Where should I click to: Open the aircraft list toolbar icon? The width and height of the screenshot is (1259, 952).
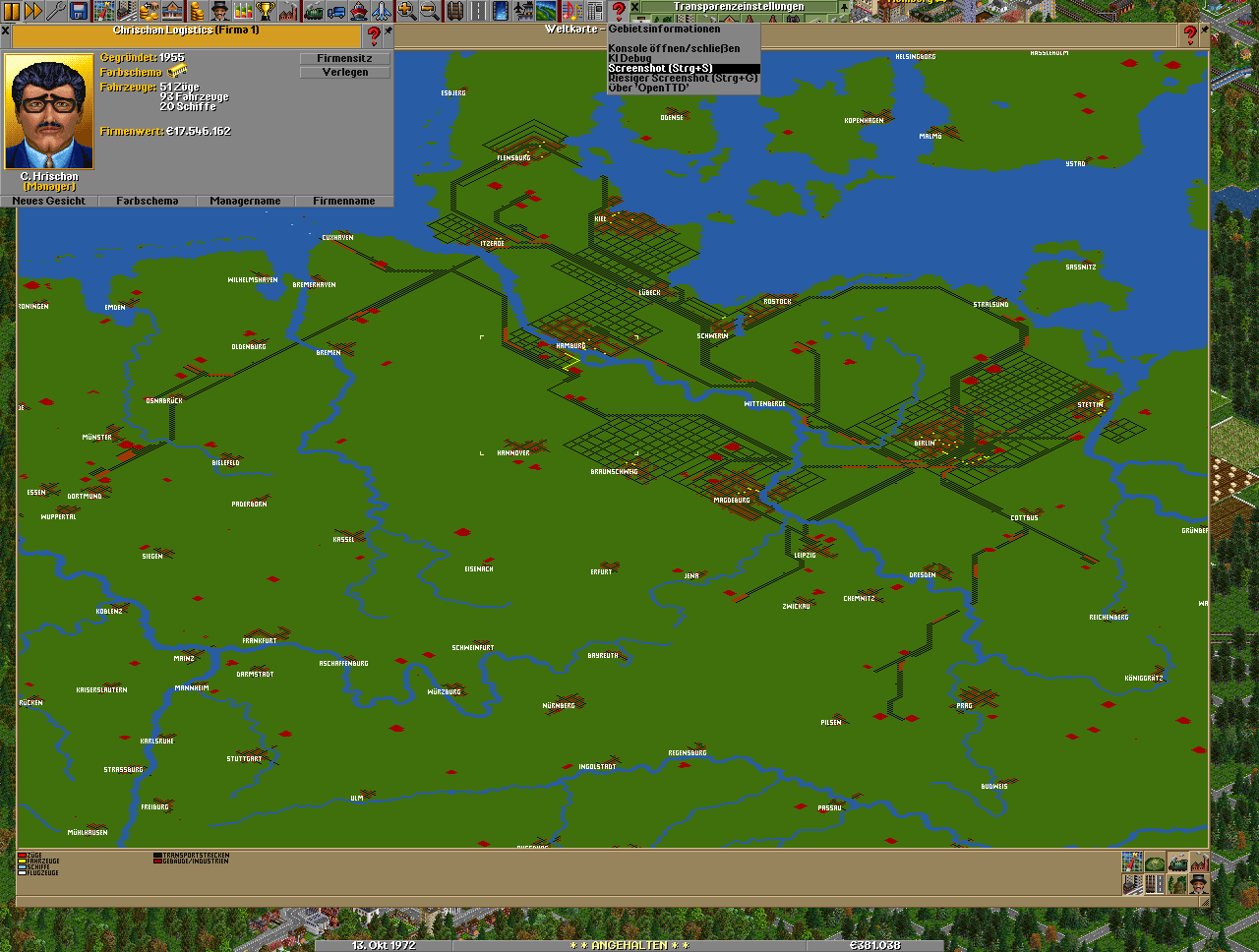[x=382, y=11]
